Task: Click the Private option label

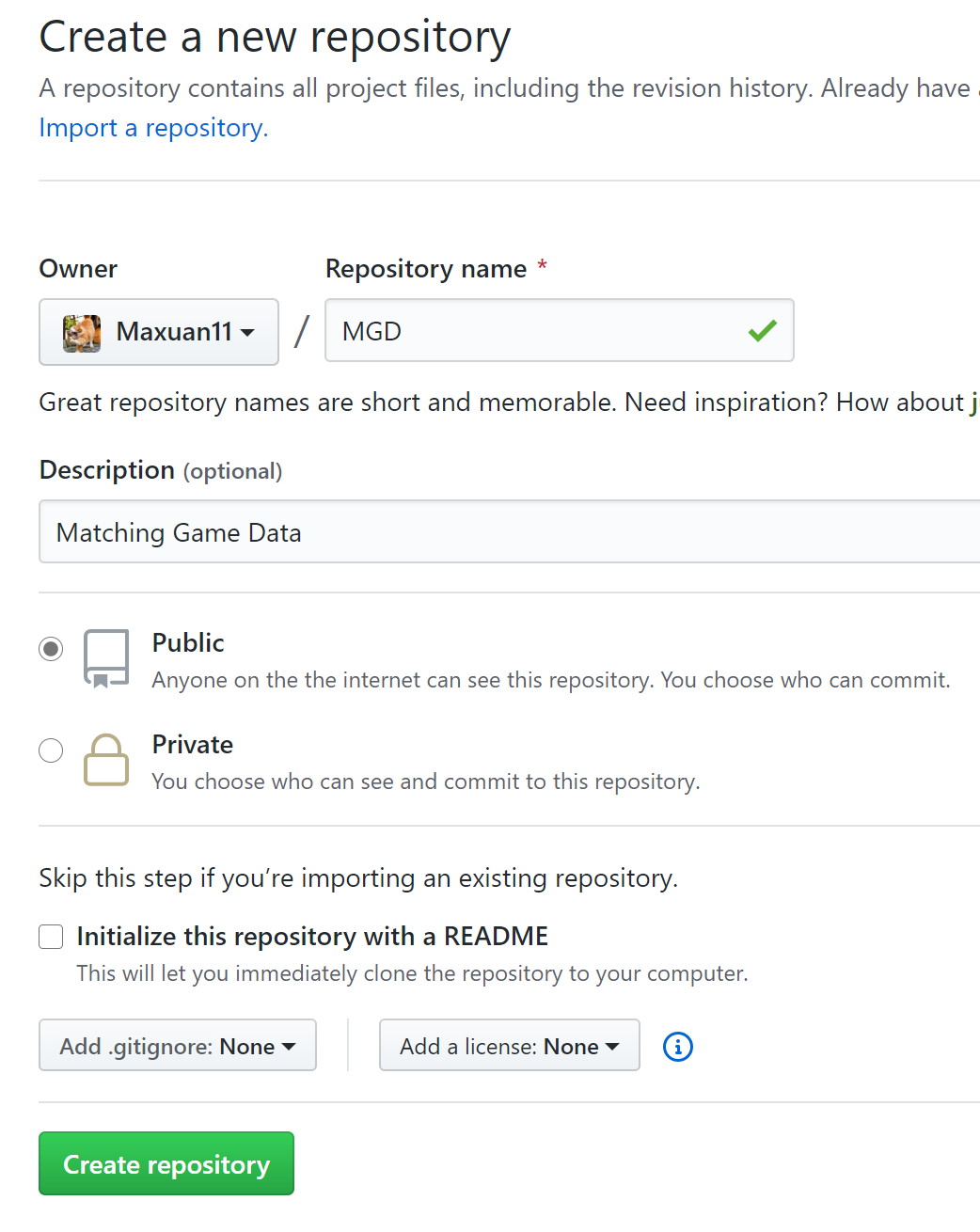Action: point(193,745)
